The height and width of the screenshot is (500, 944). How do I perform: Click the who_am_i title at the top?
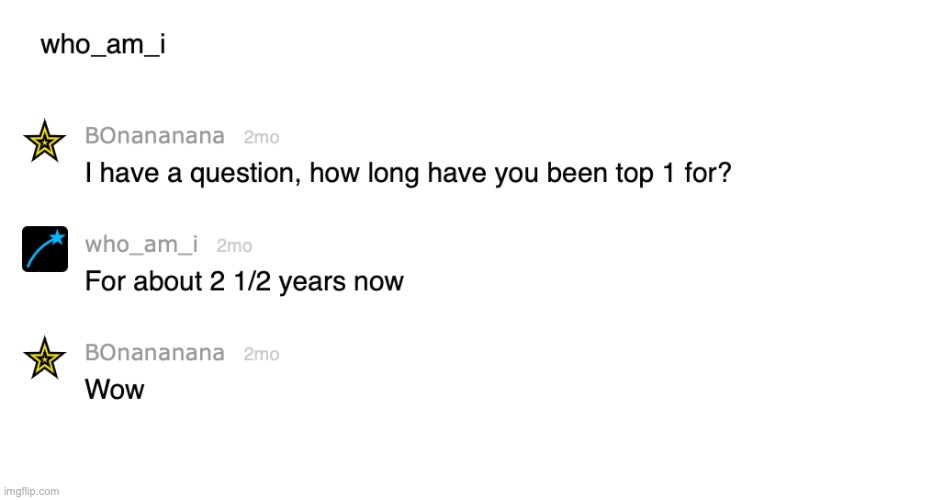103,45
